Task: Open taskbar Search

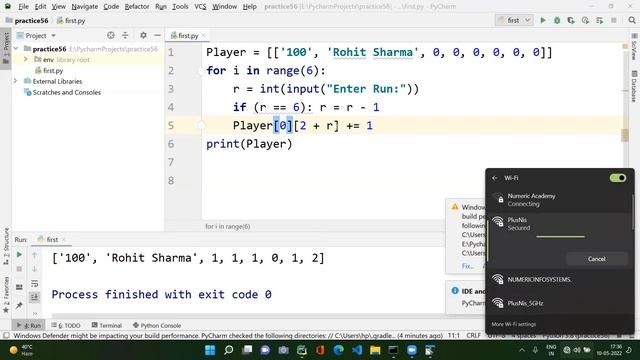Action: [229, 350]
